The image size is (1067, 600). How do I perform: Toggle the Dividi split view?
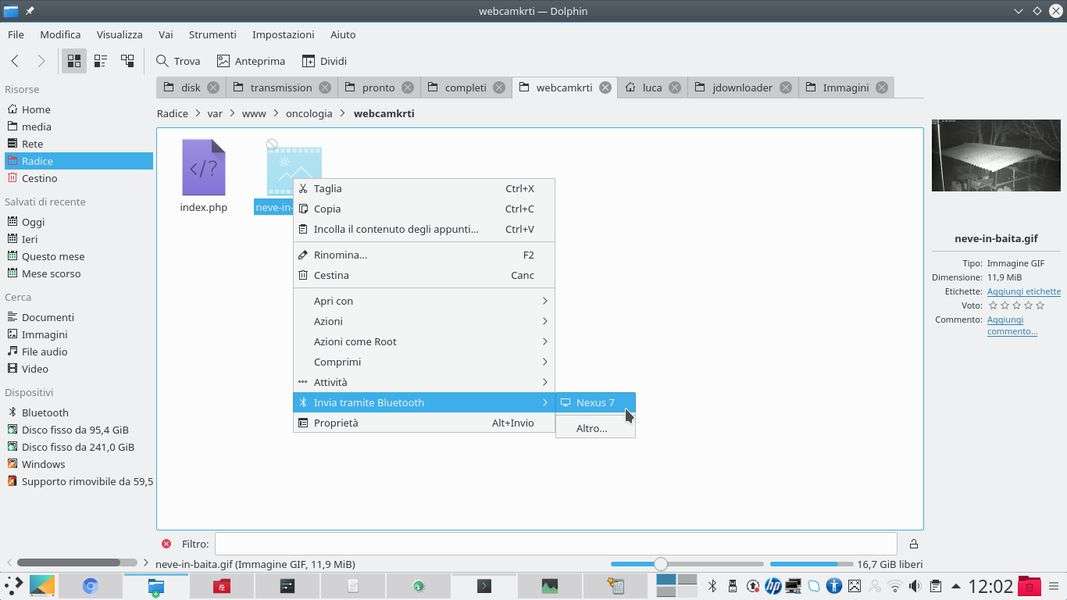point(324,61)
